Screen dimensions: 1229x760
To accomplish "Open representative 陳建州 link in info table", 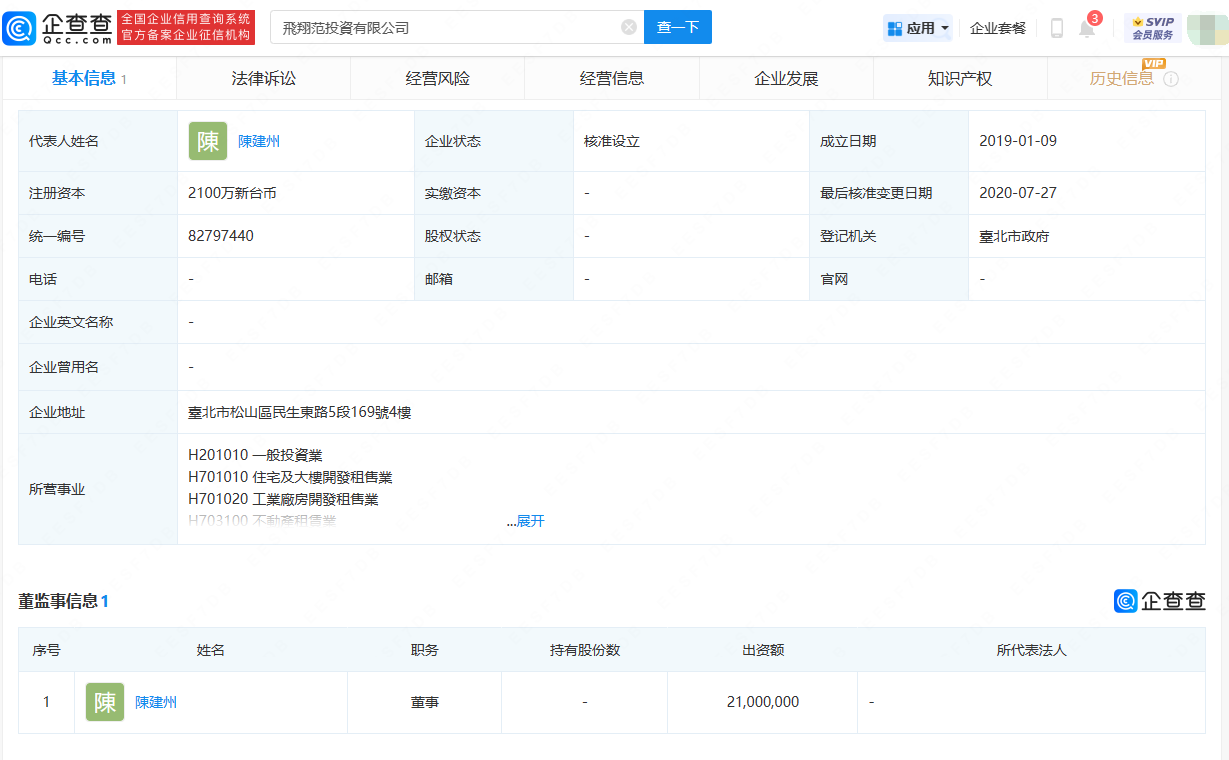I will tap(259, 141).
